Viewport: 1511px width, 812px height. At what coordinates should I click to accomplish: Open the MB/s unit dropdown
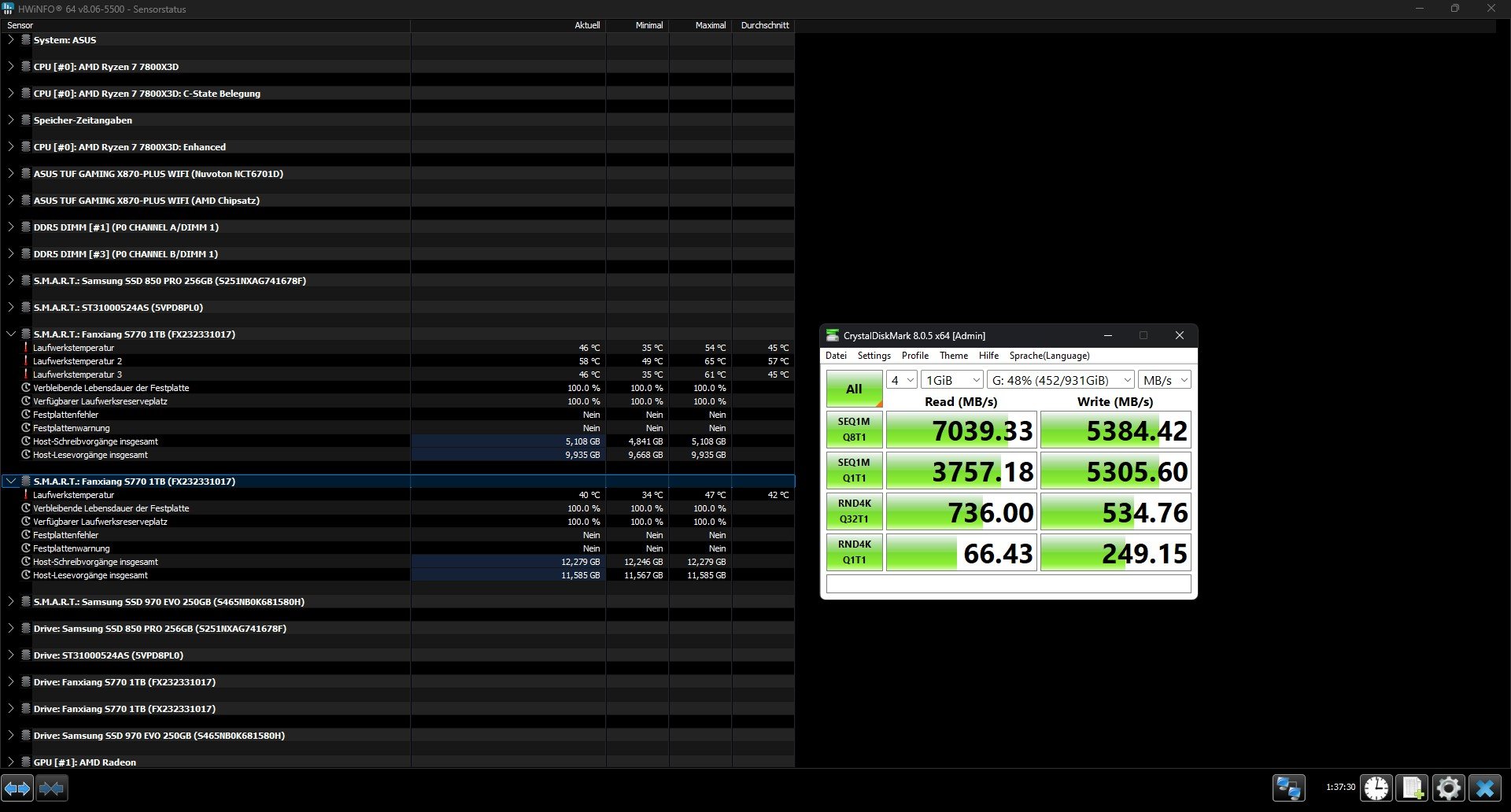[x=1164, y=380]
